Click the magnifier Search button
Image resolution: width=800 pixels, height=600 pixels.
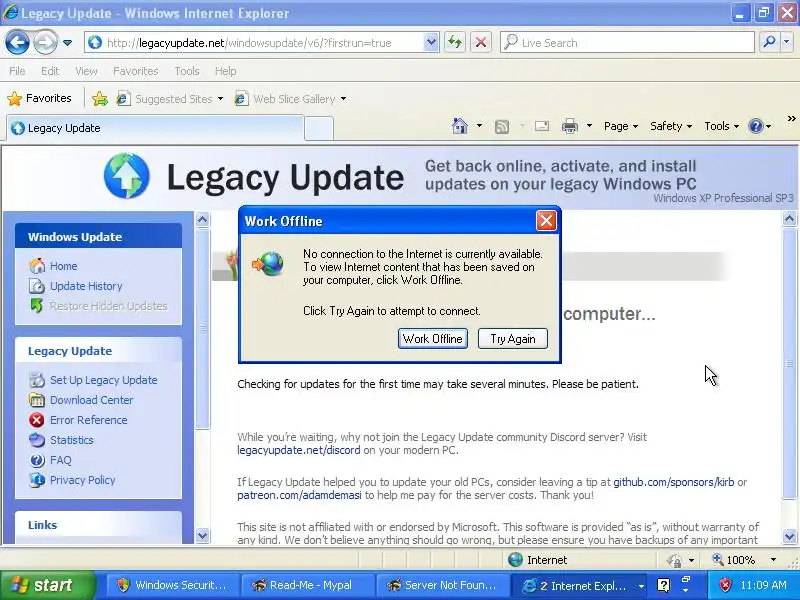(x=769, y=43)
